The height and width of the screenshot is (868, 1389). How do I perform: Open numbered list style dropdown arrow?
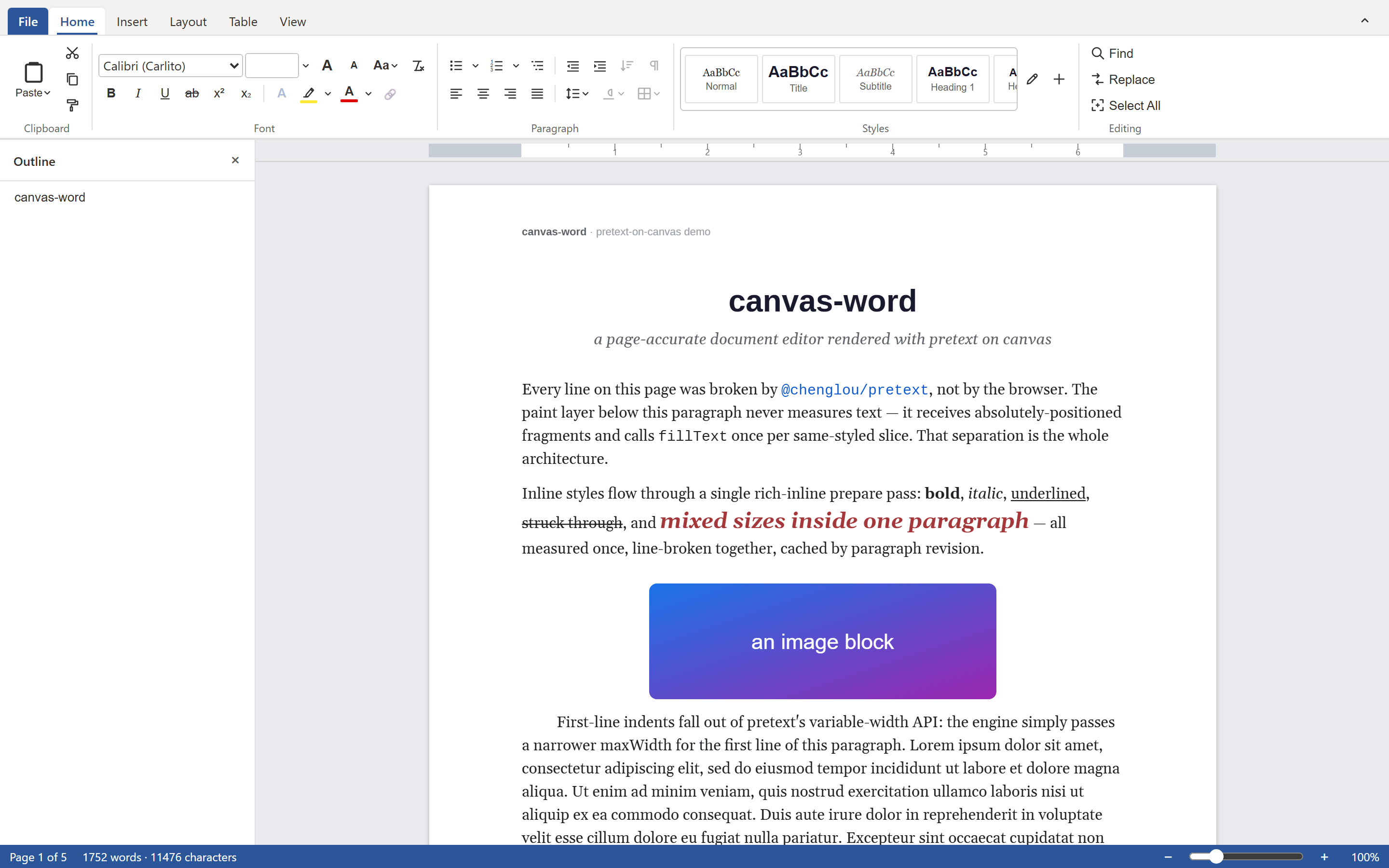(516, 66)
